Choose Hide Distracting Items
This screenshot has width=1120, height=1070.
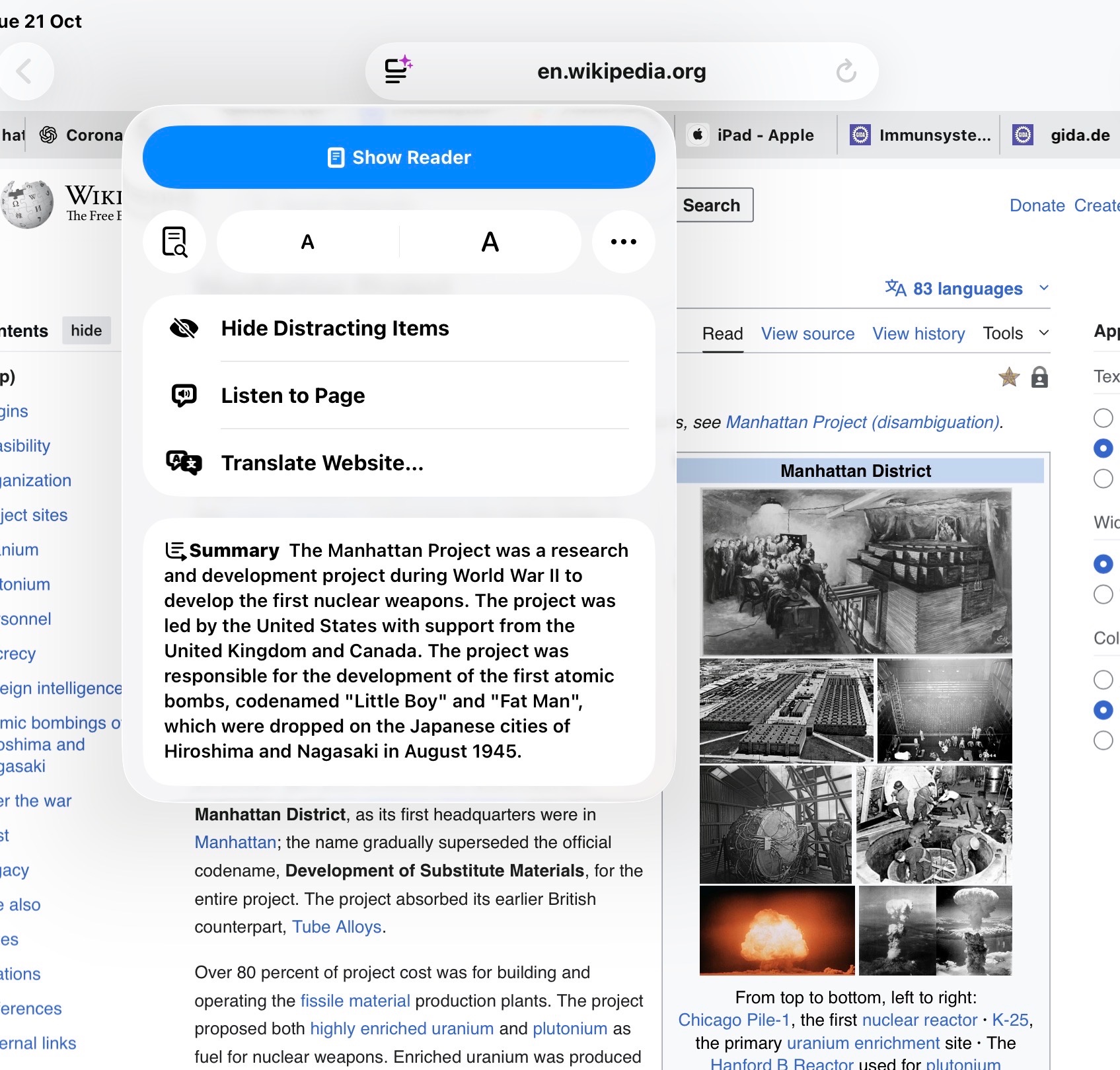coord(399,328)
